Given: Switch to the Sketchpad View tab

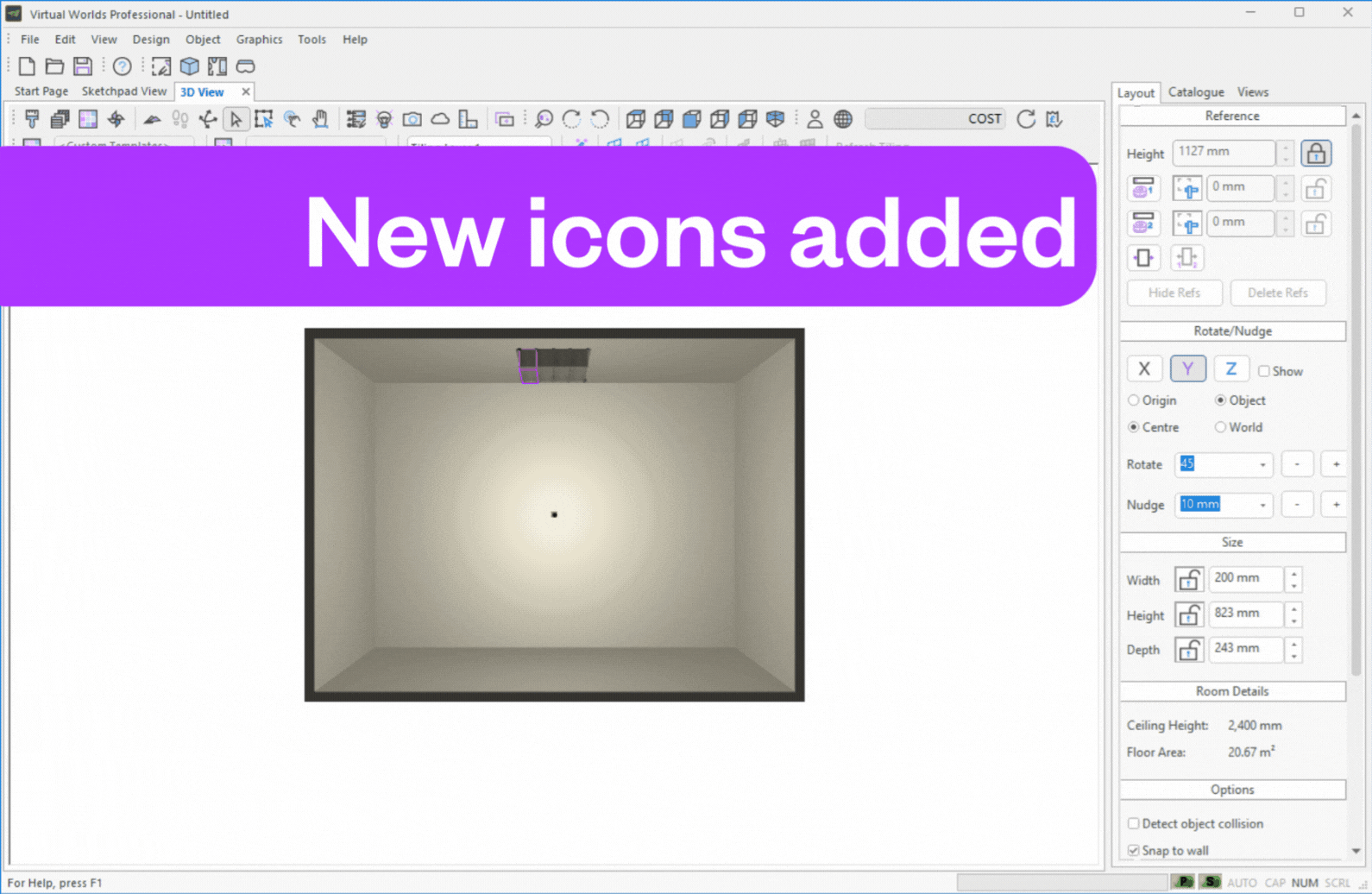Looking at the screenshot, I should tap(124, 91).
